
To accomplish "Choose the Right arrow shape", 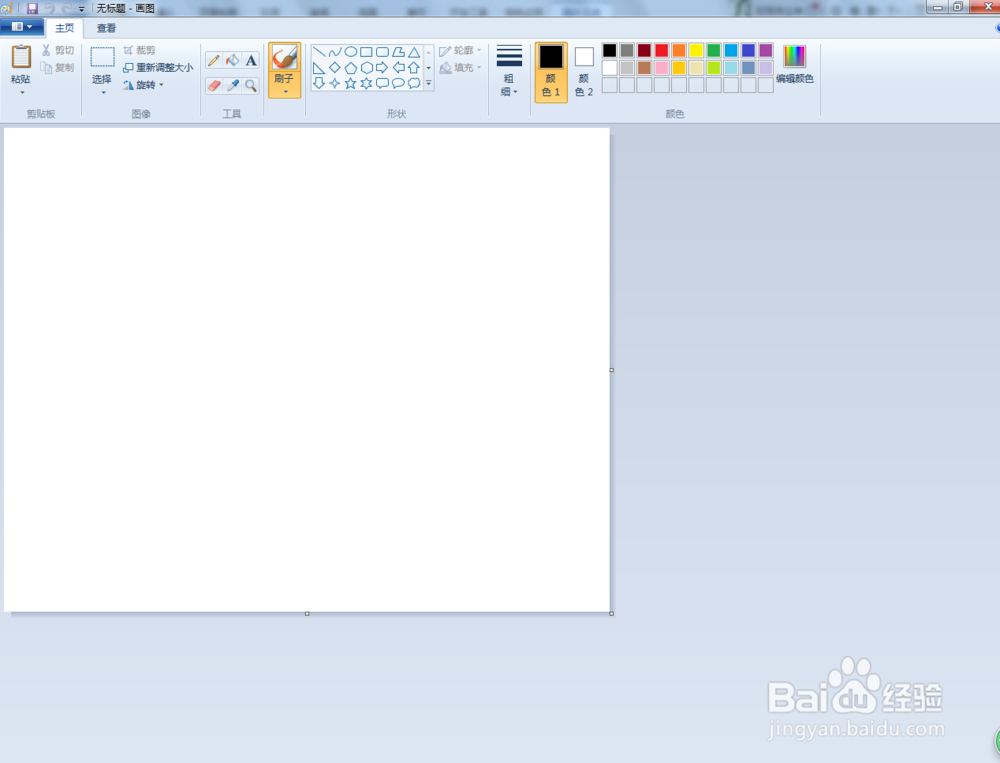I will point(382,68).
